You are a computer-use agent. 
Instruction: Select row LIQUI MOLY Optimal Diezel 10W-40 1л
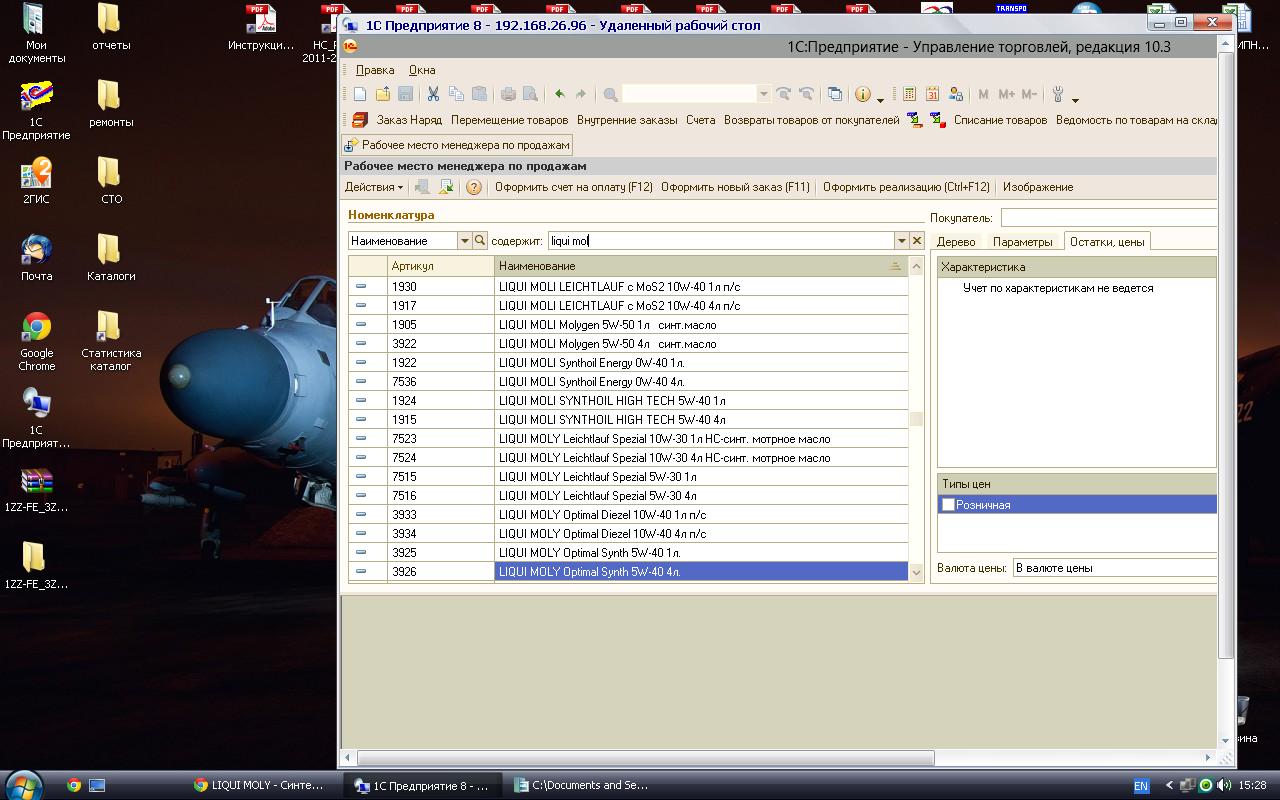(628, 515)
